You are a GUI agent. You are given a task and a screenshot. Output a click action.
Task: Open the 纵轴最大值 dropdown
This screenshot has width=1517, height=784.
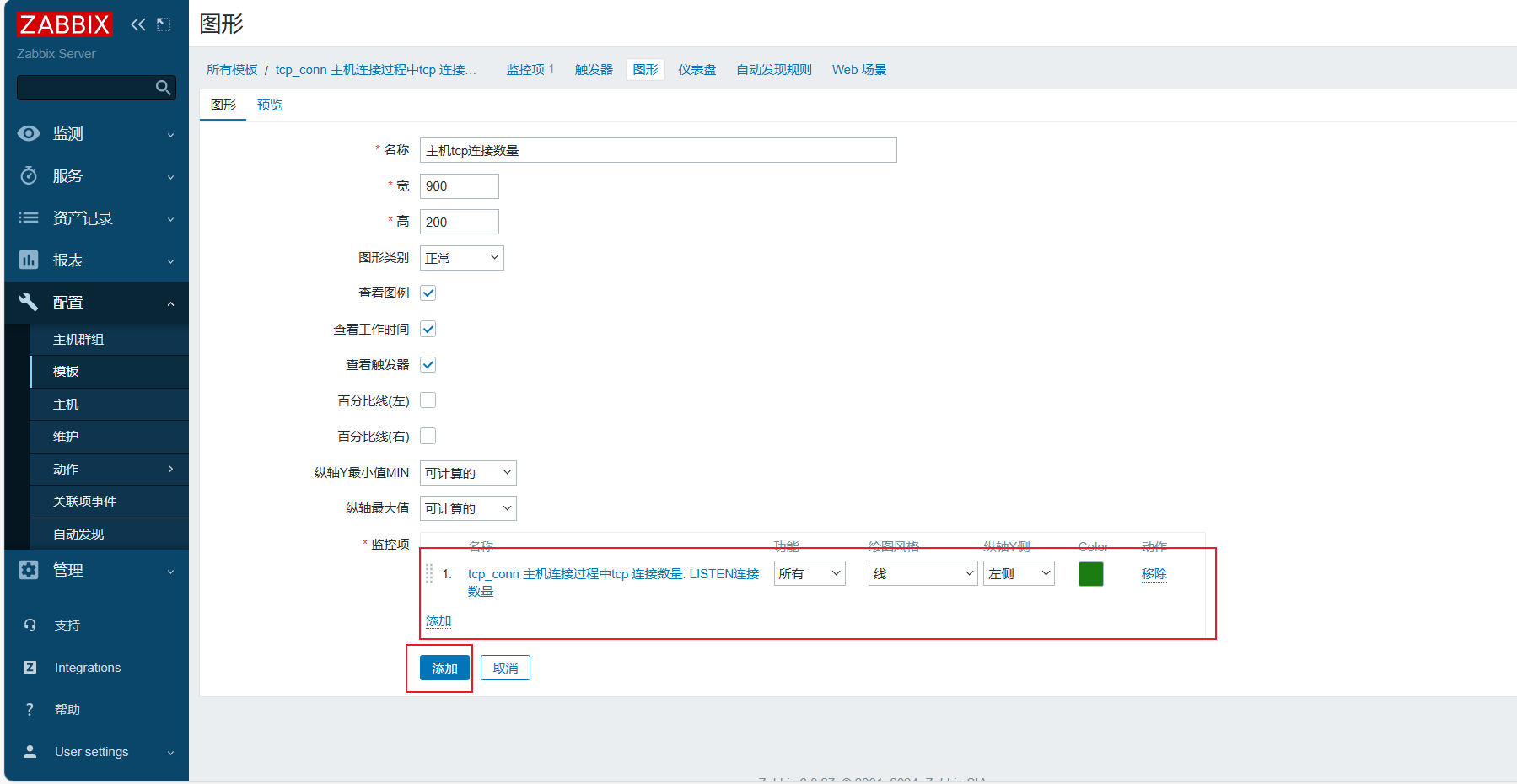(468, 508)
